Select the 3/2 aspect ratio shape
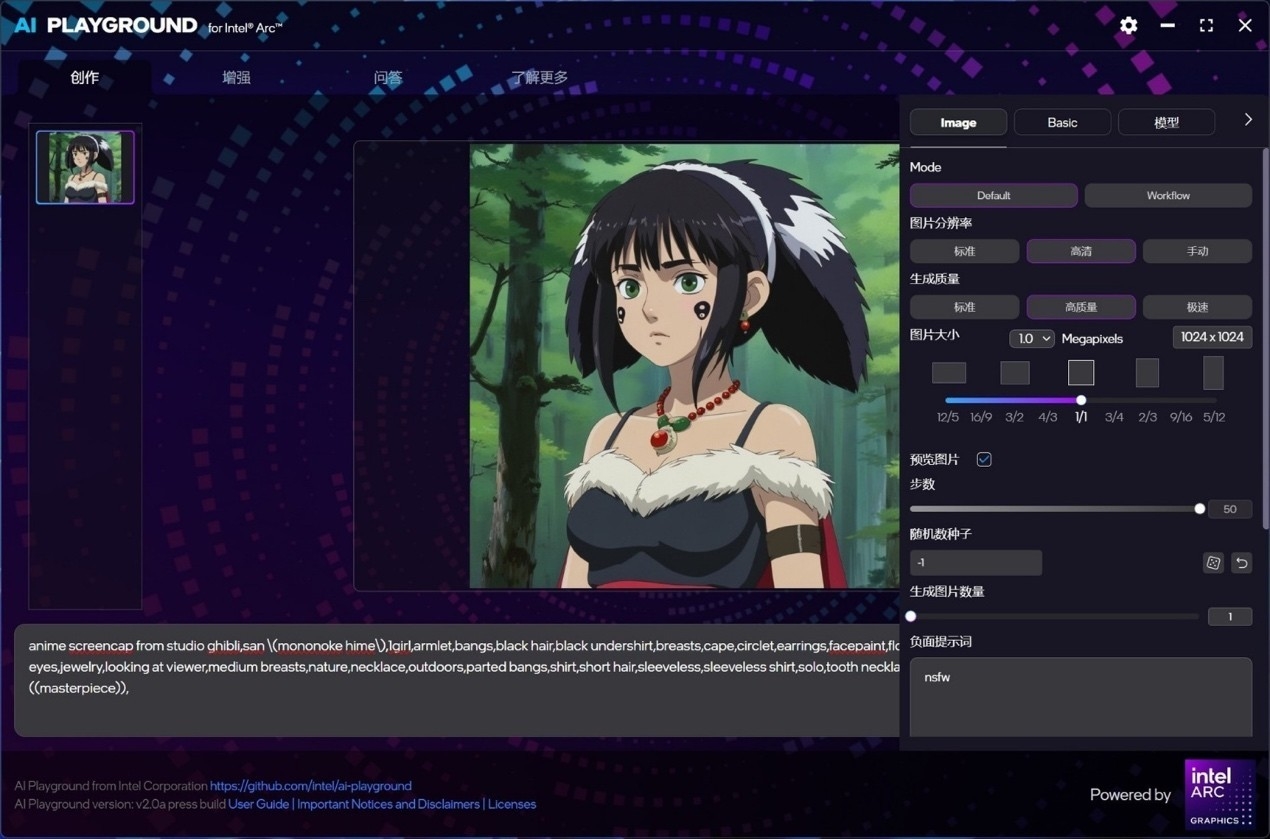Screen dimensions: 1270x839 [x=1014, y=373]
